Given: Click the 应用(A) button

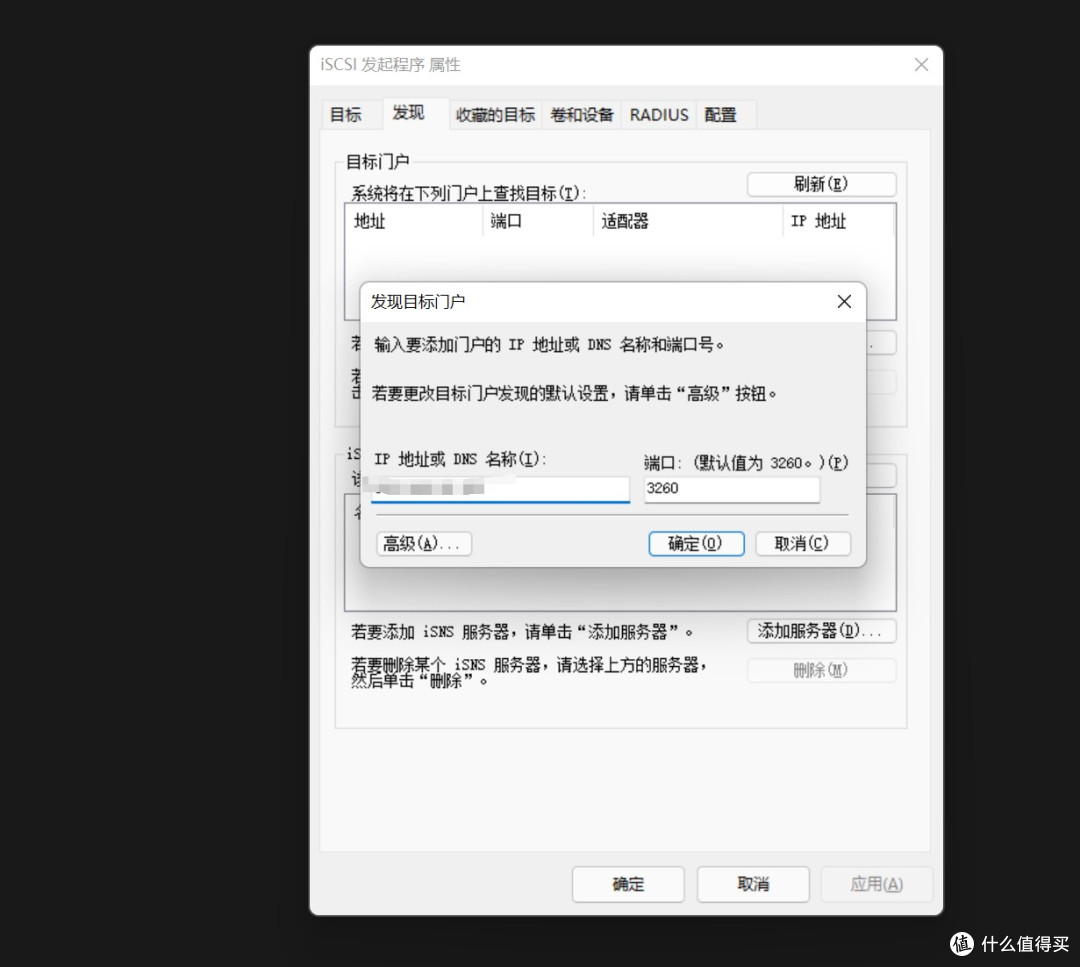Looking at the screenshot, I should (876, 884).
